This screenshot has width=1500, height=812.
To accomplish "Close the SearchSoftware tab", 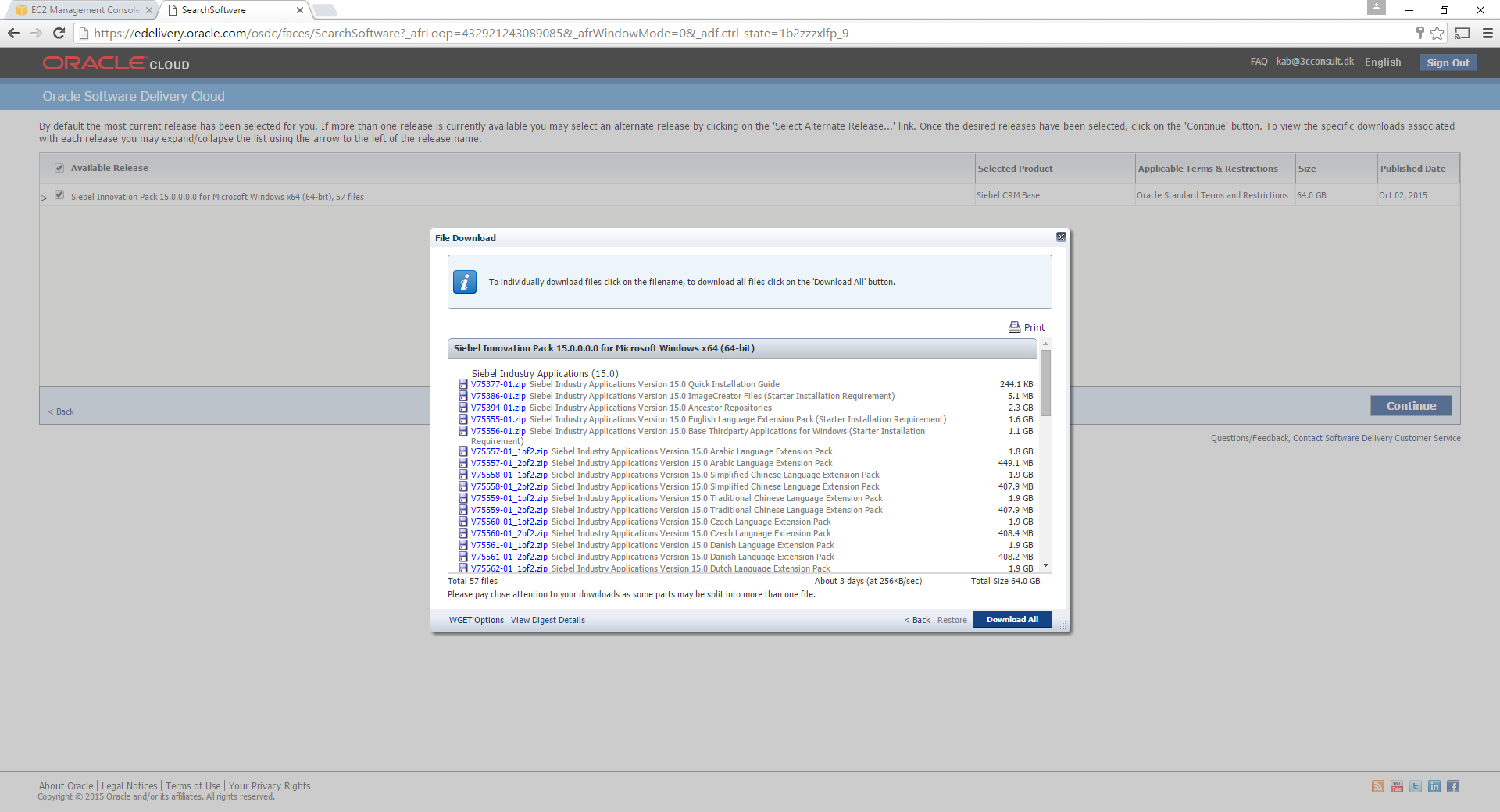I will click(300, 10).
